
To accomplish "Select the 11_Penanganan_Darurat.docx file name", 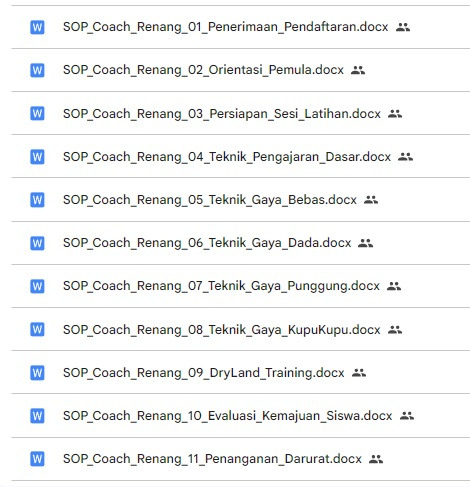I will (x=212, y=459).
